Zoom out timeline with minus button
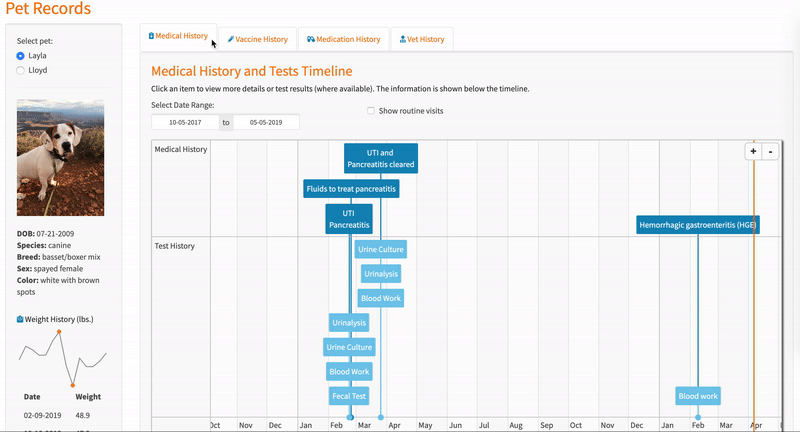The width and height of the screenshot is (800, 432). [x=770, y=152]
